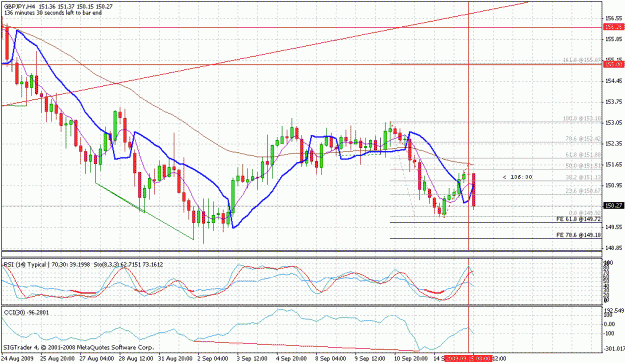Click the 156.55 price axis label
Screen dimensions: 625x363
(x=613, y=18)
